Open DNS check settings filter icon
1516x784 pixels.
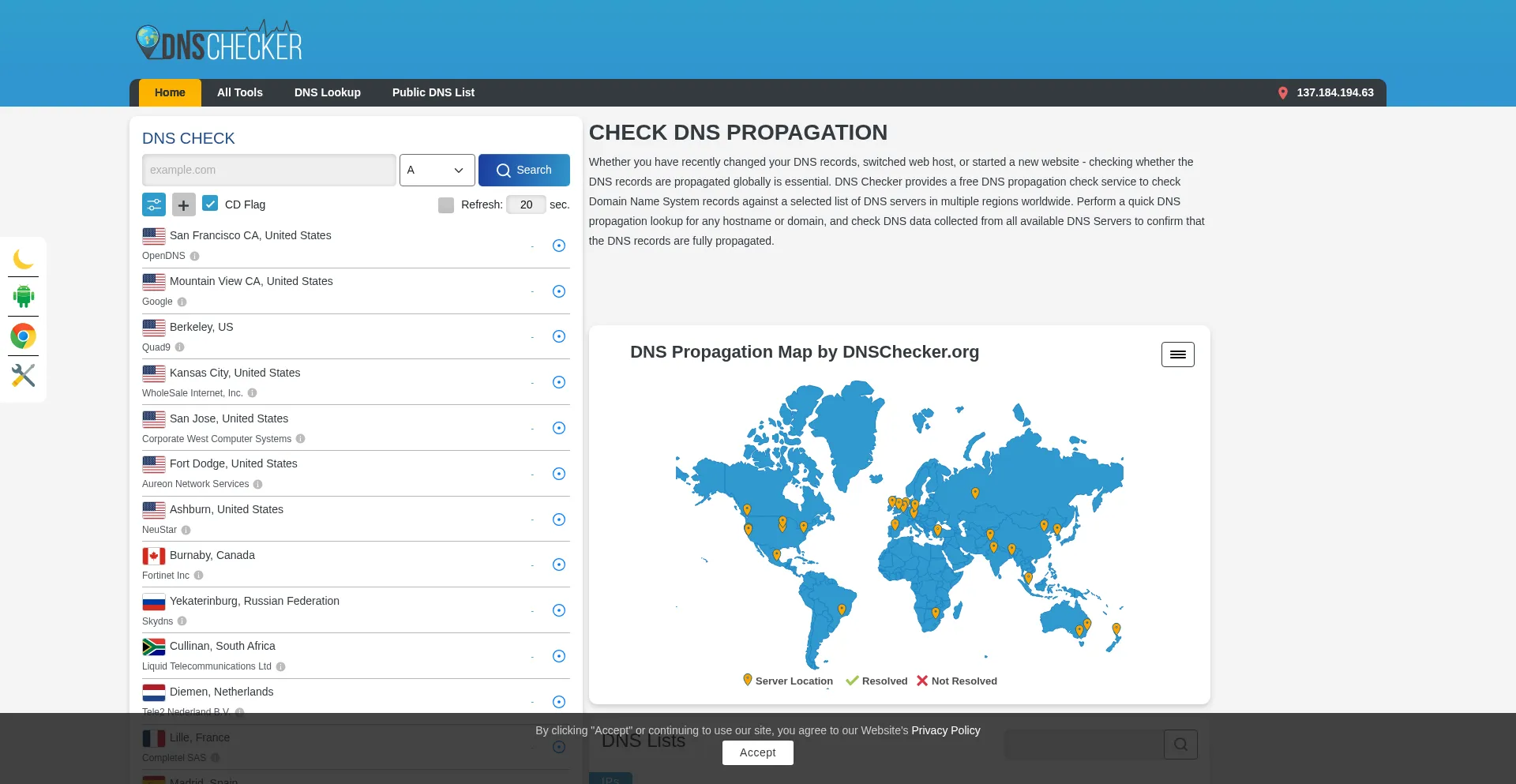click(x=154, y=204)
